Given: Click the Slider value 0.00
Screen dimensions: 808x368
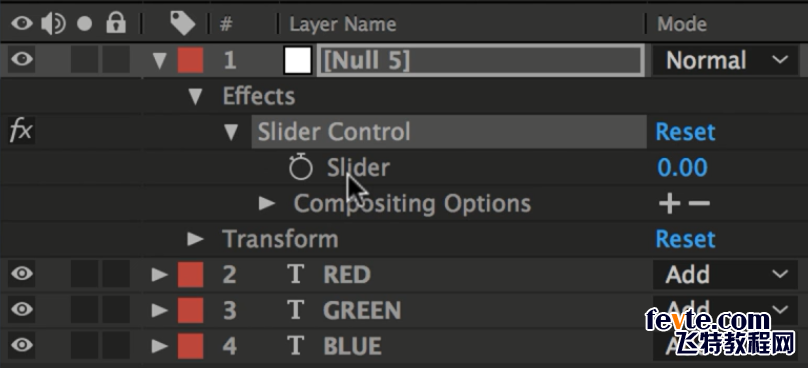Looking at the screenshot, I should [x=682, y=168].
